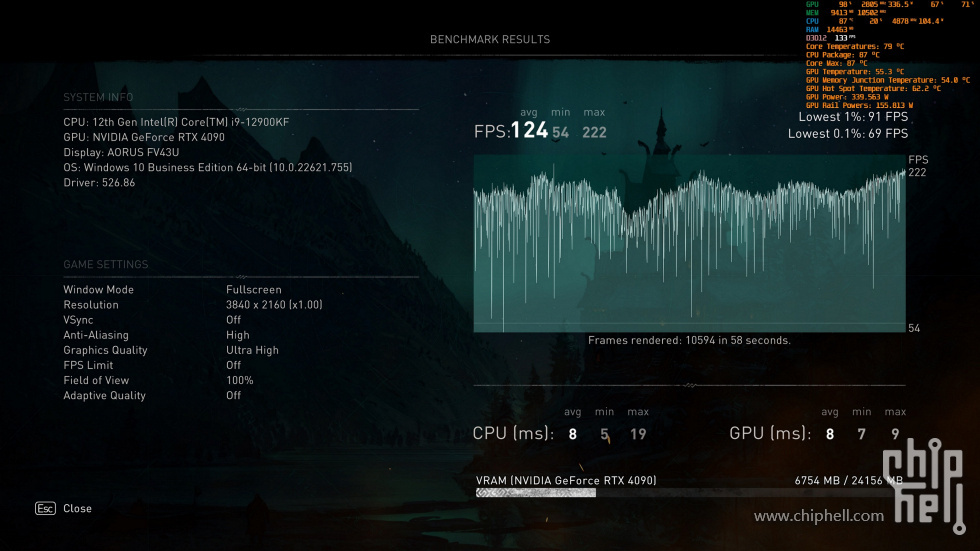Click the Field of View label
The height and width of the screenshot is (551, 980).
tap(96, 380)
